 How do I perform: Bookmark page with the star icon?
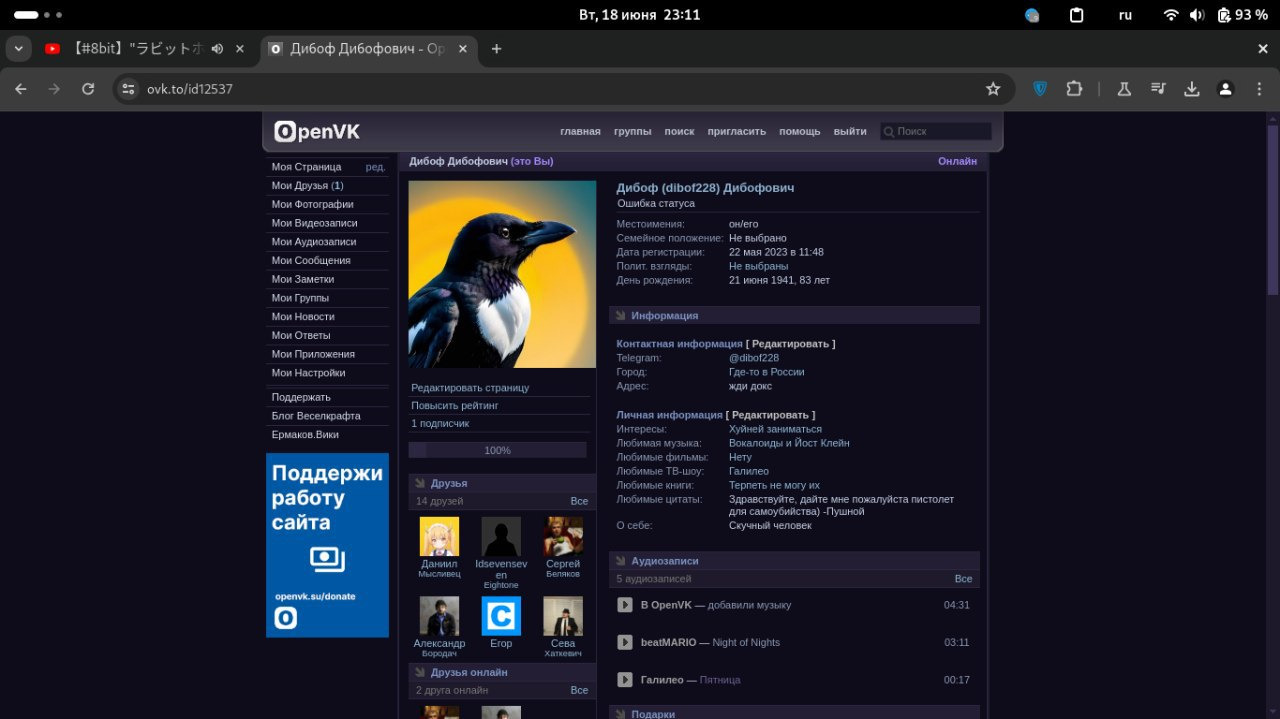coord(993,89)
